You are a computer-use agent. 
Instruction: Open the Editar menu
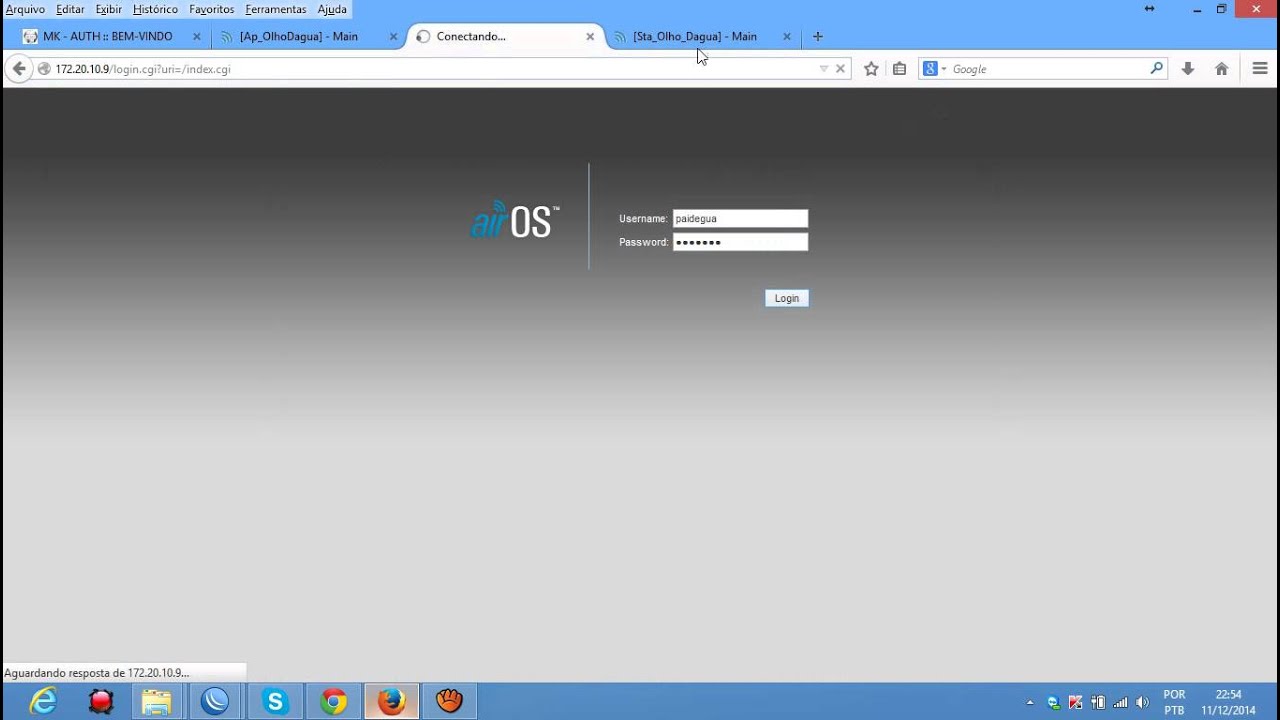(x=70, y=9)
